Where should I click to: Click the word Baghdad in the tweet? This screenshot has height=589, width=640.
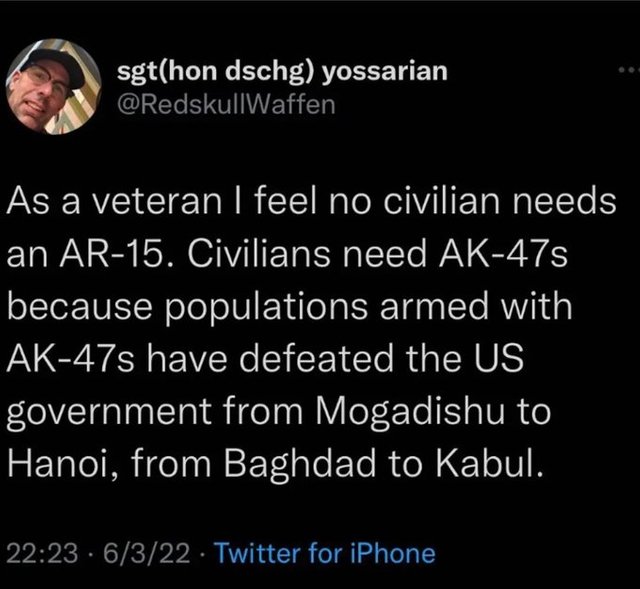[x=299, y=463]
